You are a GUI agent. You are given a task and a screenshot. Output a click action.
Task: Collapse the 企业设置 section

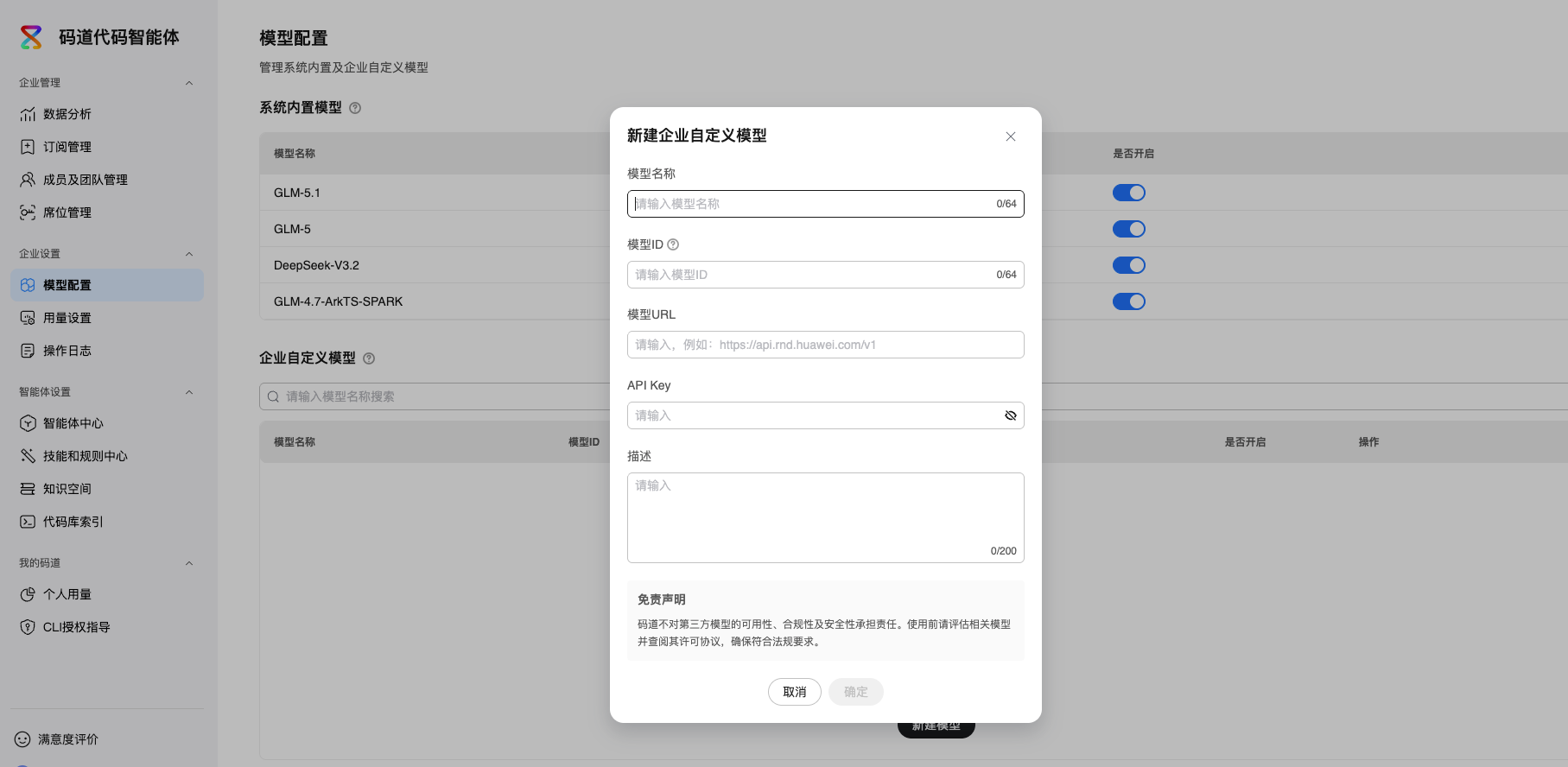point(189,254)
